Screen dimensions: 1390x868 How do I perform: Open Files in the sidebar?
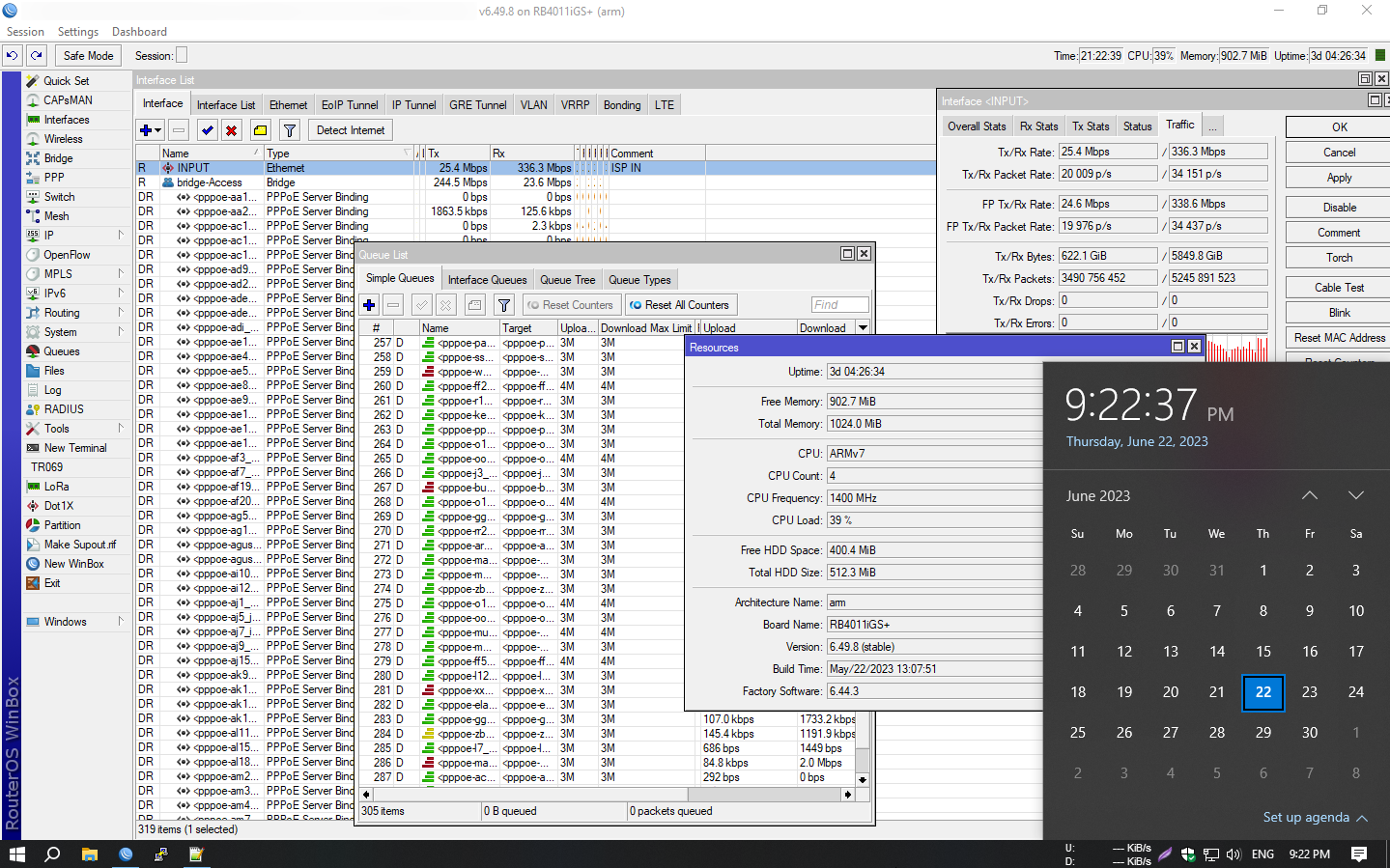click(54, 371)
